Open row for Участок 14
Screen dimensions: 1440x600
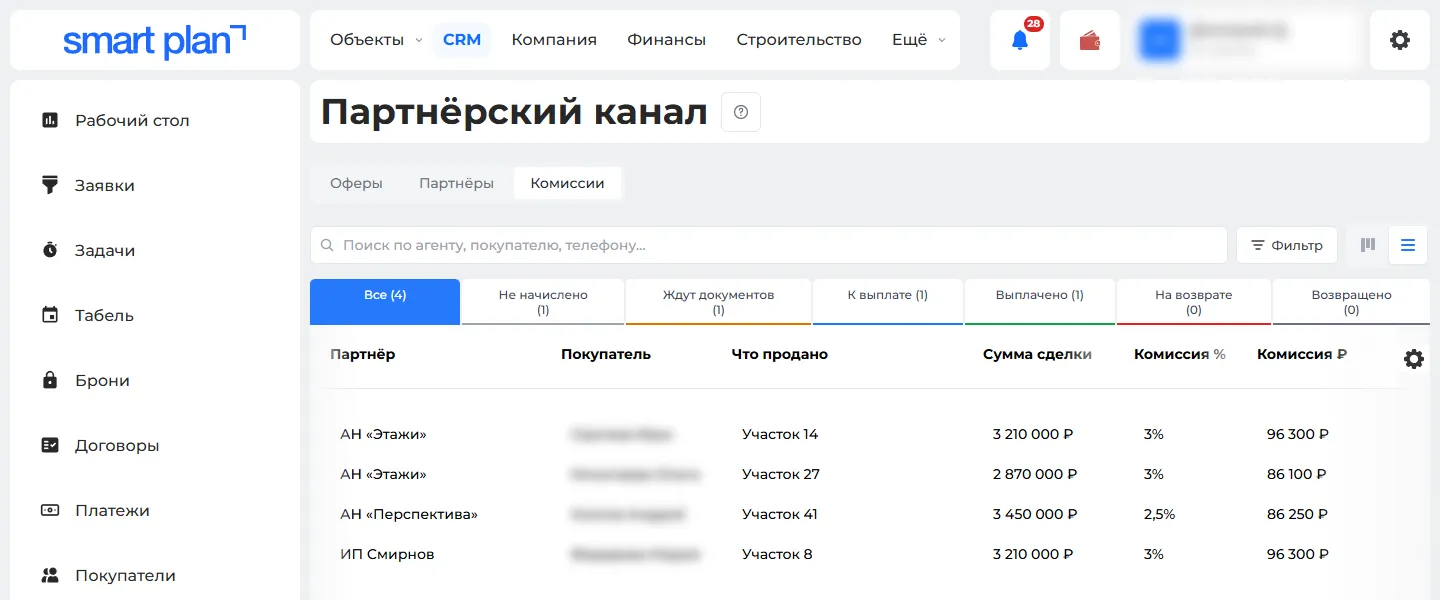(780, 434)
